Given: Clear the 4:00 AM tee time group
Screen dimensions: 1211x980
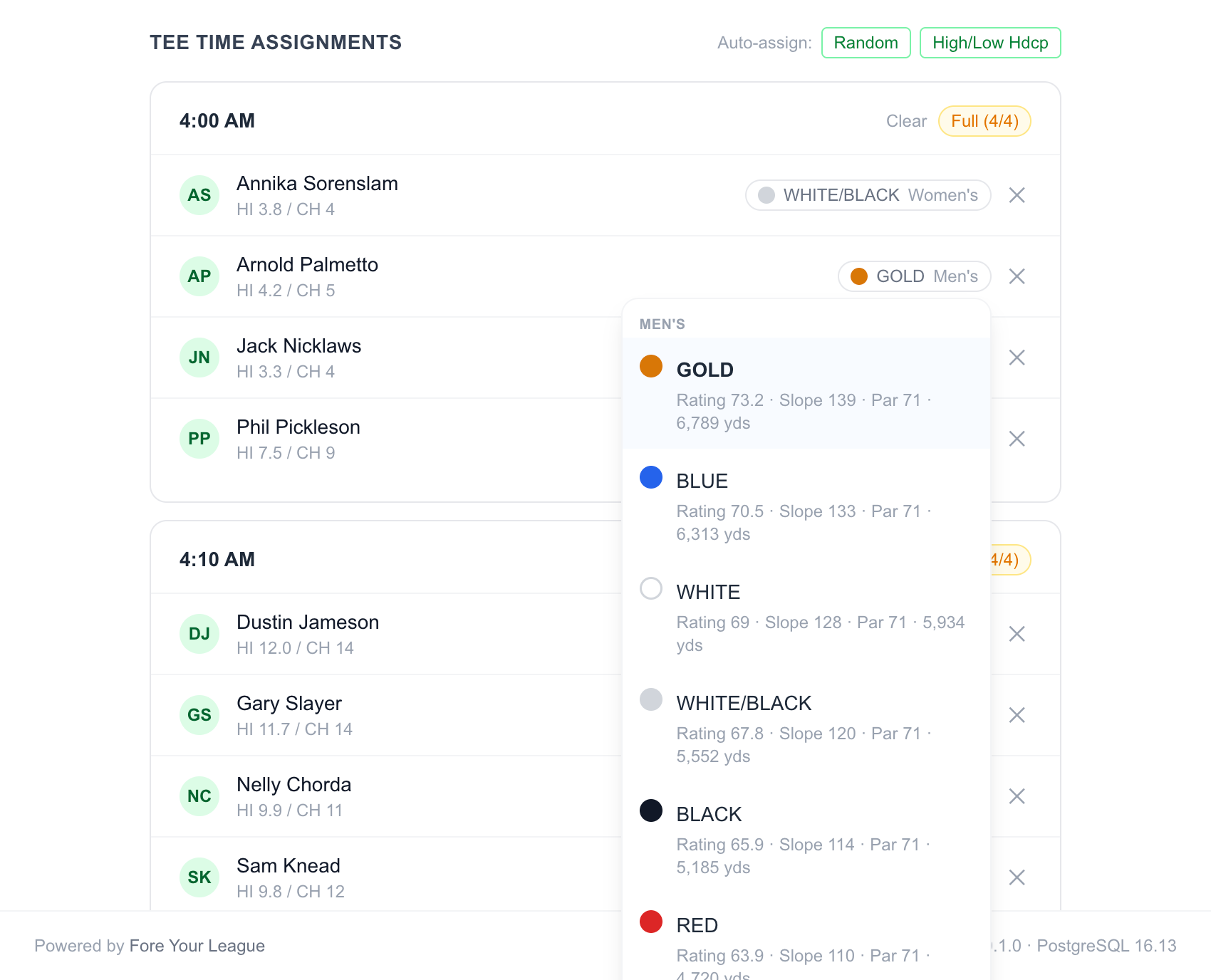Looking at the screenshot, I should tap(906, 121).
